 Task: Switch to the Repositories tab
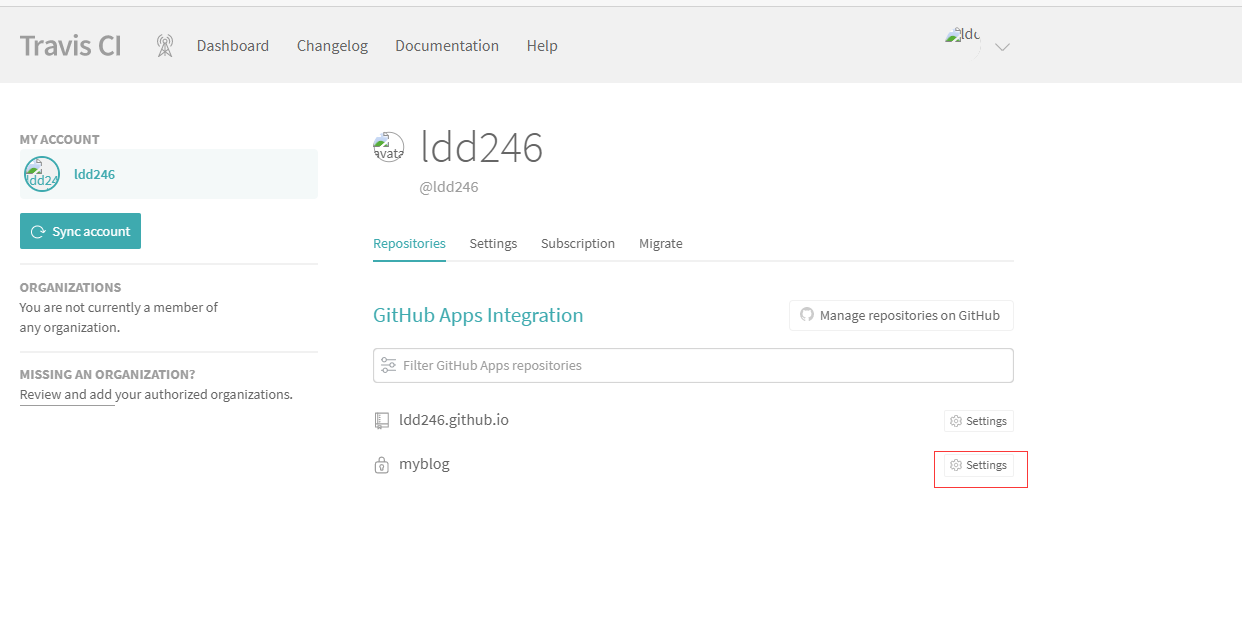point(409,243)
